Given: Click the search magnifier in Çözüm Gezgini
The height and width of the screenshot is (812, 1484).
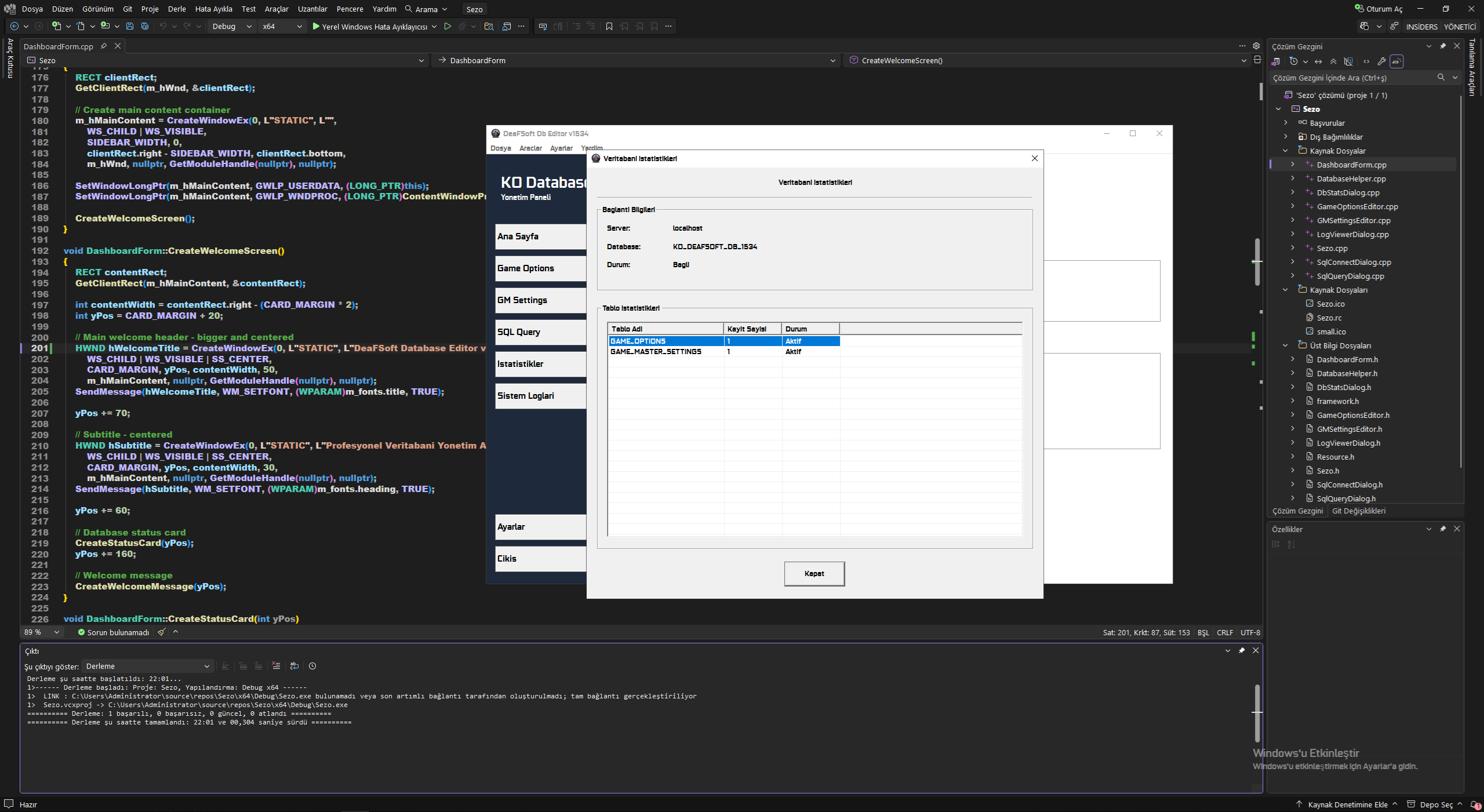Looking at the screenshot, I should [1441, 78].
